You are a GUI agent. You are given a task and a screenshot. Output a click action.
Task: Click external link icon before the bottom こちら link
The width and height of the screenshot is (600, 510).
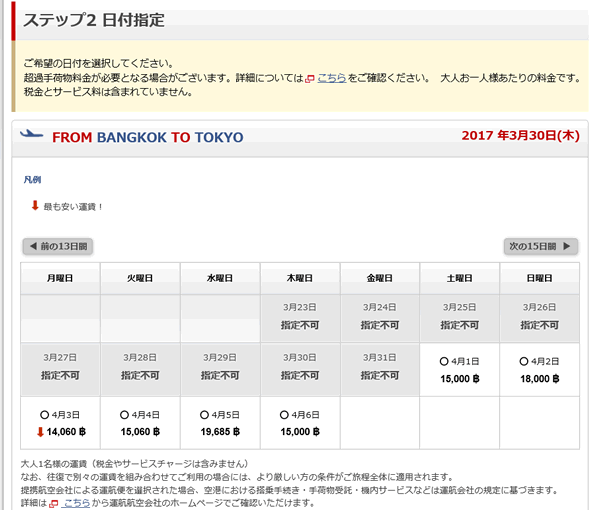tap(54, 504)
